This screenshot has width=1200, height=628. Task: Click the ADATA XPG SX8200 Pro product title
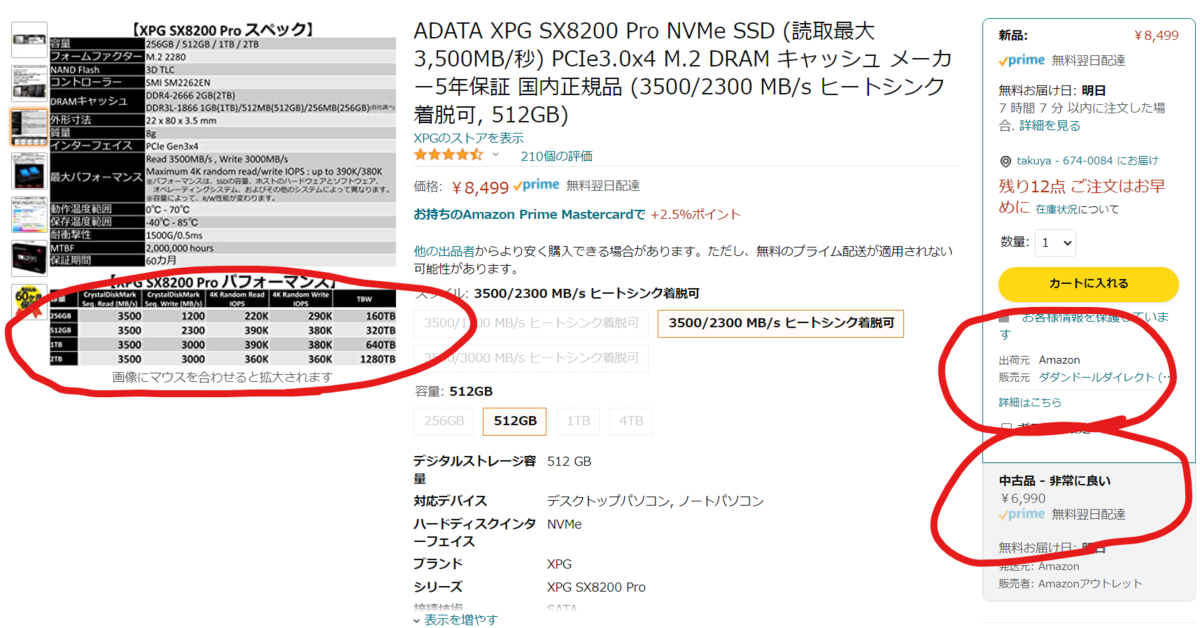coord(683,72)
